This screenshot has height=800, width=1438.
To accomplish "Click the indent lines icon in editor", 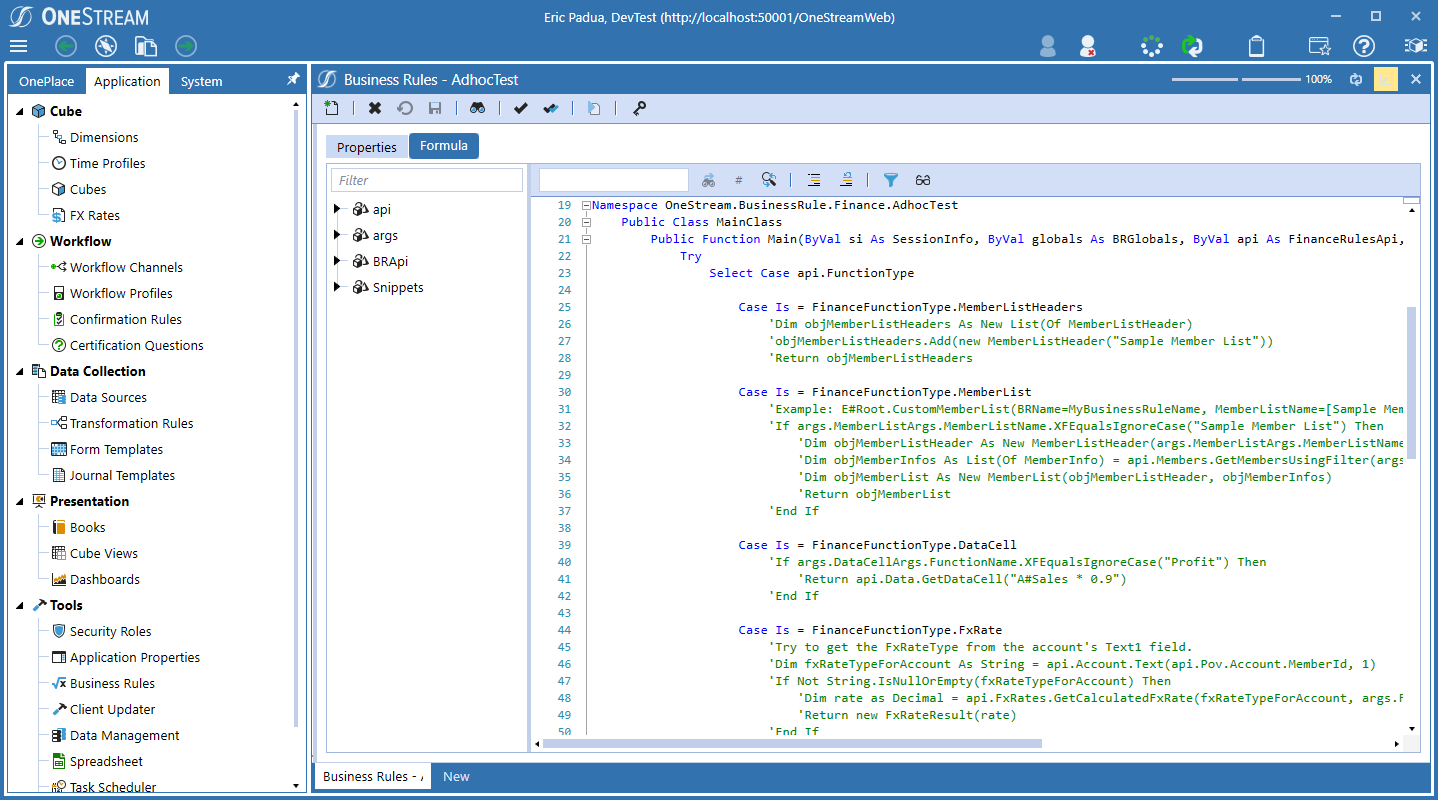I will pos(814,180).
